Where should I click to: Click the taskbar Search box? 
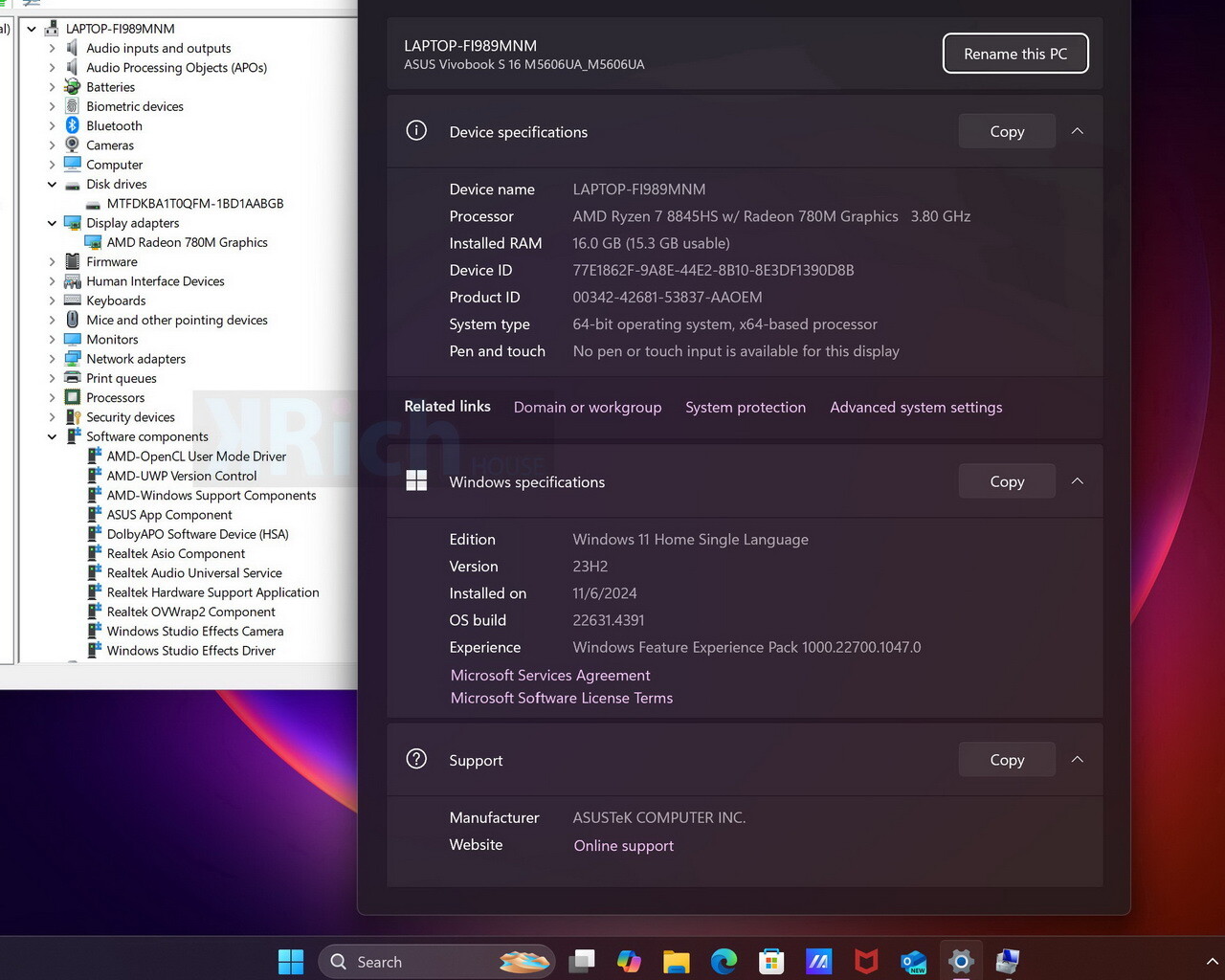(x=436, y=961)
